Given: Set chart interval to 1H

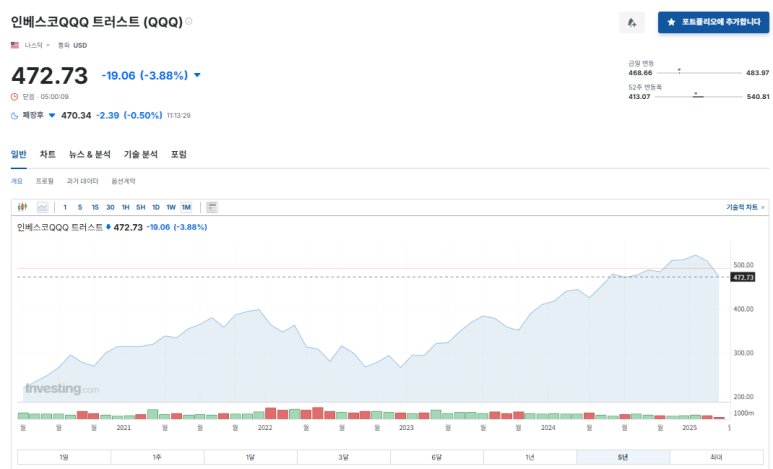Looking at the screenshot, I should click(x=126, y=207).
